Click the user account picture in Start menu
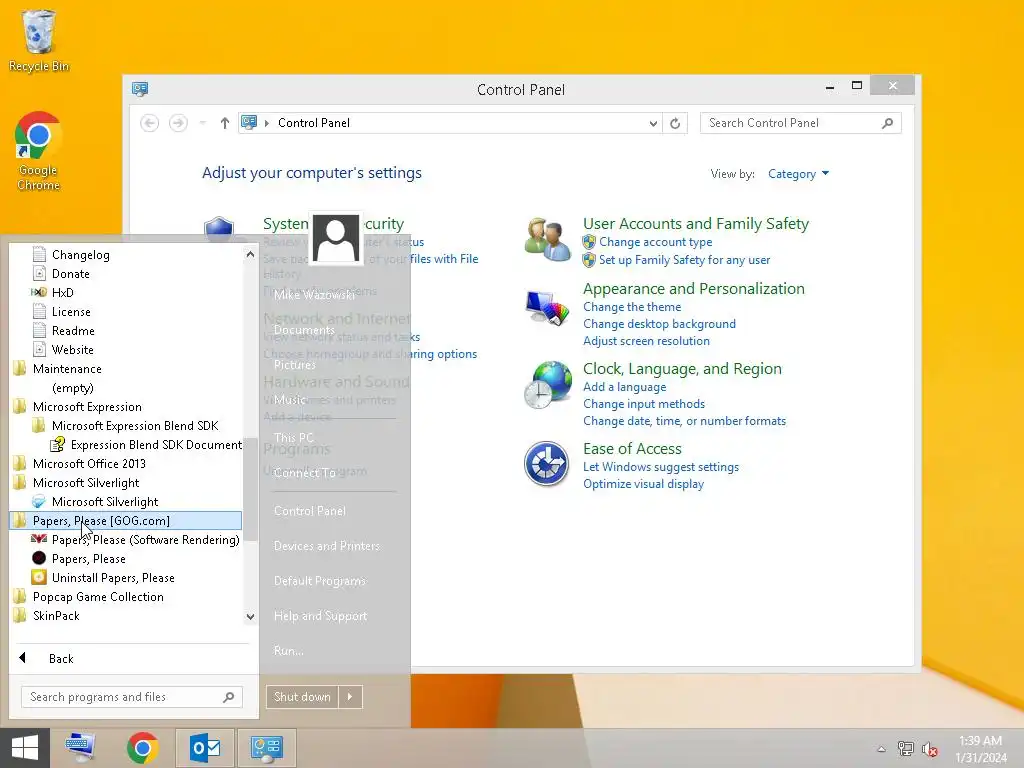Image resolution: width=1024 pixels, height=768 pixels. [336, 238]
